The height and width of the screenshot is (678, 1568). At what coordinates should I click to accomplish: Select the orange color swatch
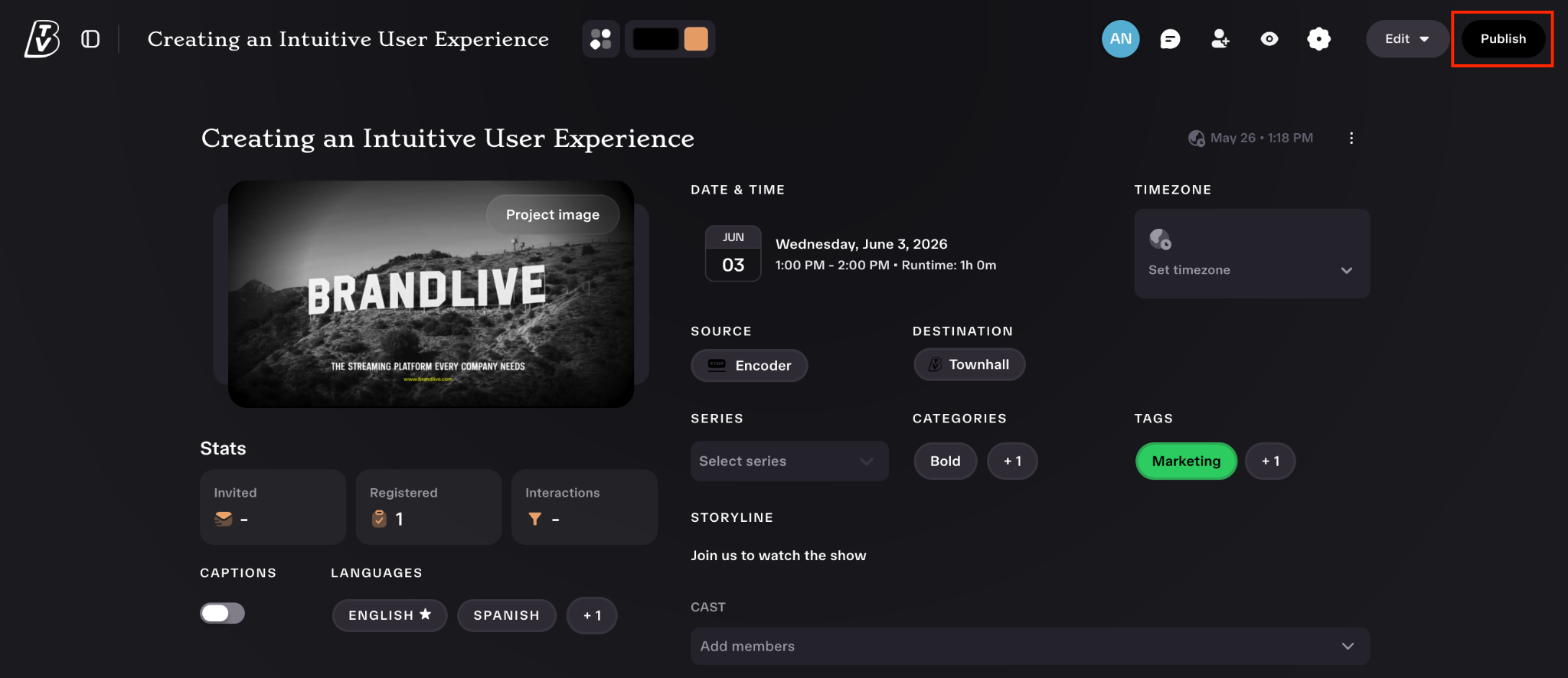696,39
